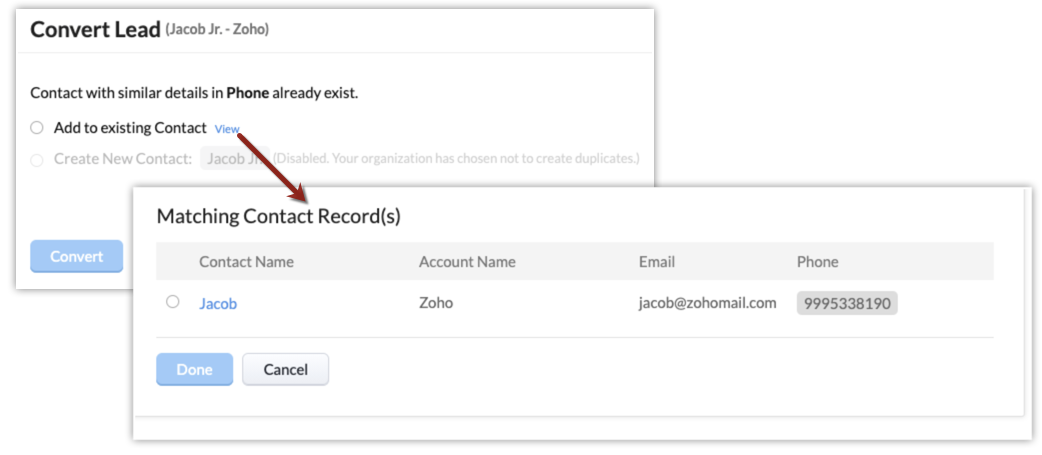Open the Jacob contact name link
Viewport: 1042px width, 455px height.
point(218,303)
